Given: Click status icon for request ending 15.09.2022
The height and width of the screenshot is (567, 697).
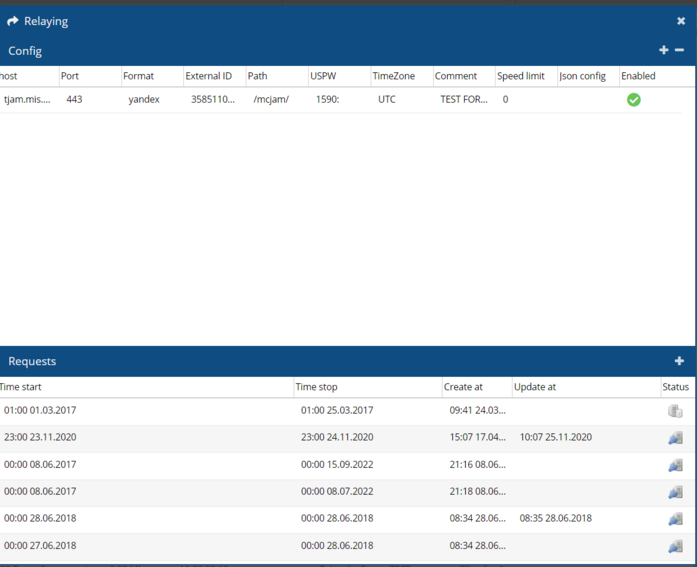Looking at the screenshot, I should pyautogui.click(x=675, y=464).
